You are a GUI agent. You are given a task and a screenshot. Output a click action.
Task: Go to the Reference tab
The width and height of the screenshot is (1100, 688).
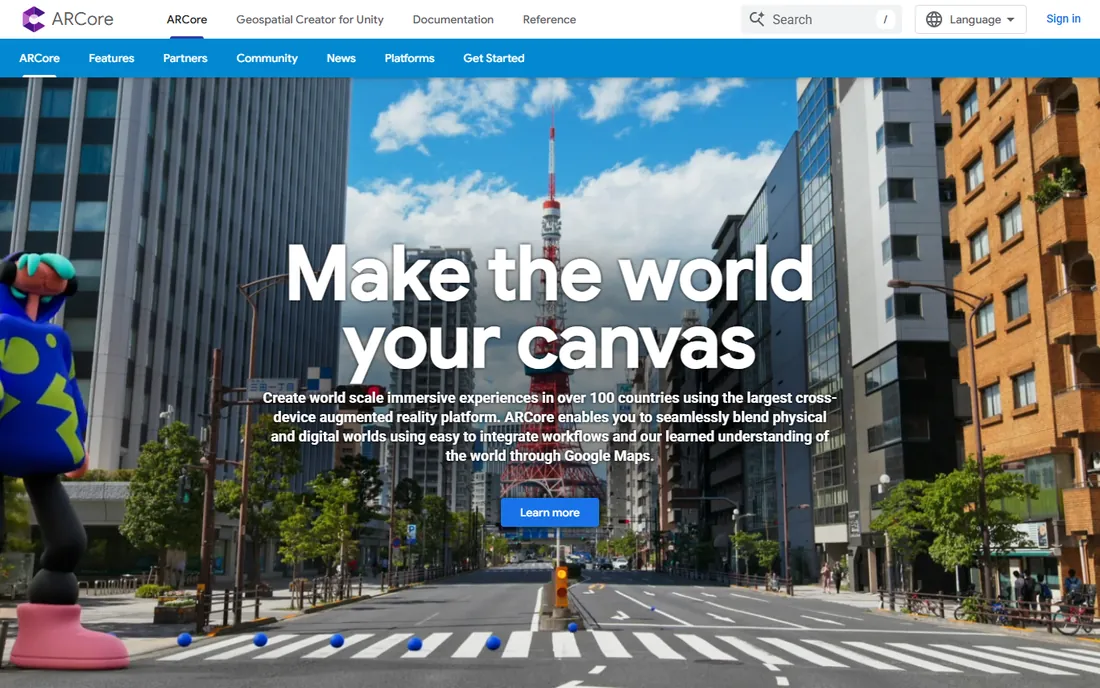pyautogui.click(x=549, y=20)
